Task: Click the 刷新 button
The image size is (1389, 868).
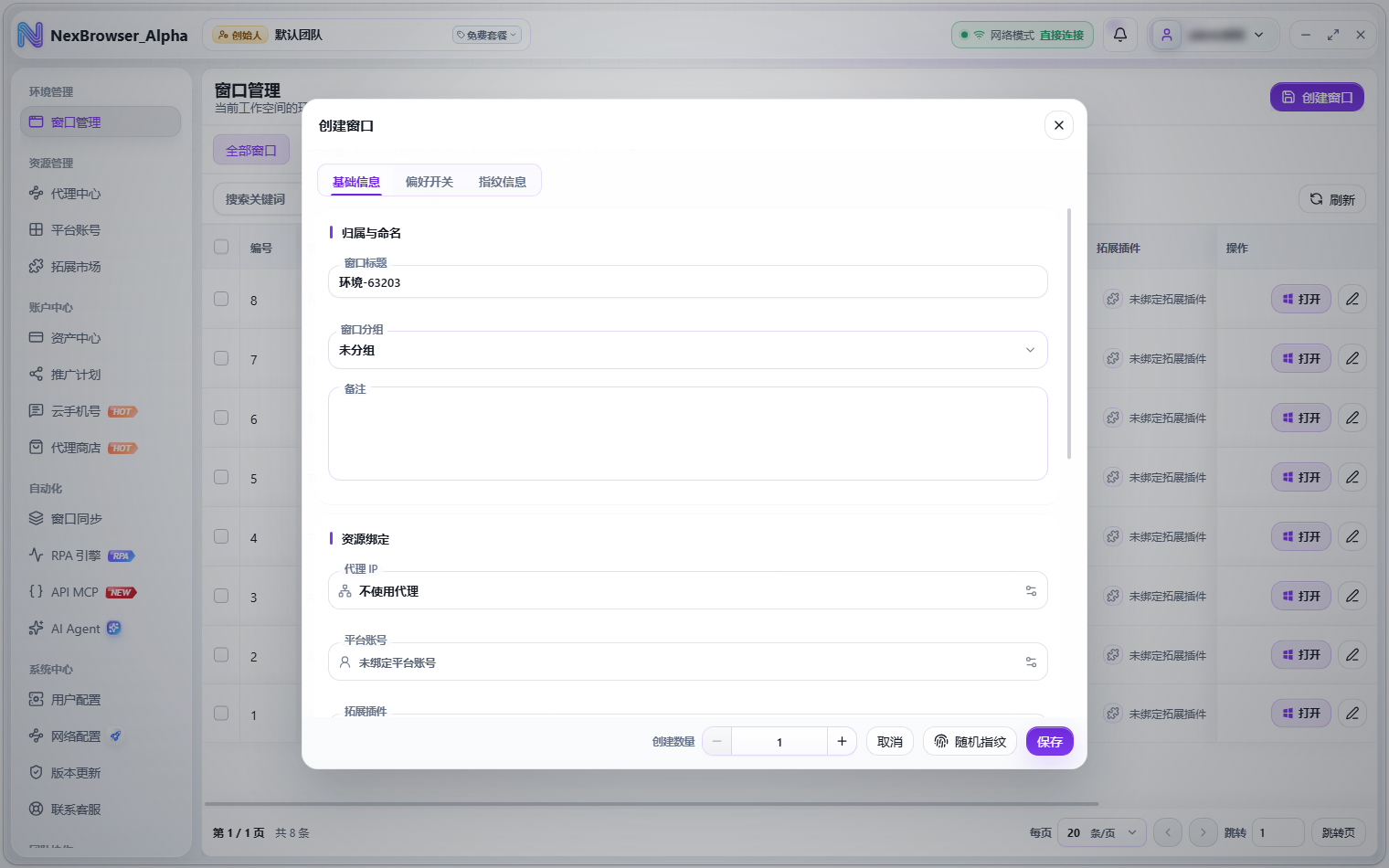Action: pos(1332,199)
